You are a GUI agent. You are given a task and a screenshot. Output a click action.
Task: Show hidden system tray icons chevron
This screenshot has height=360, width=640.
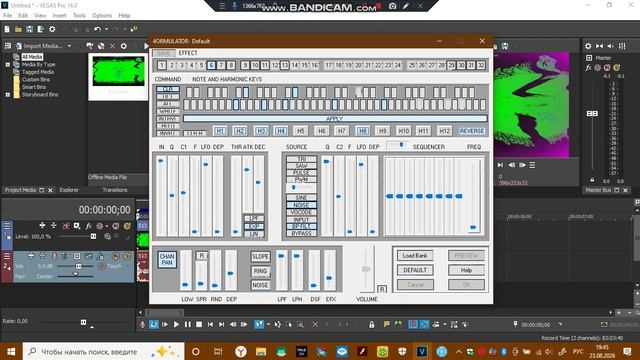(458, 351)
